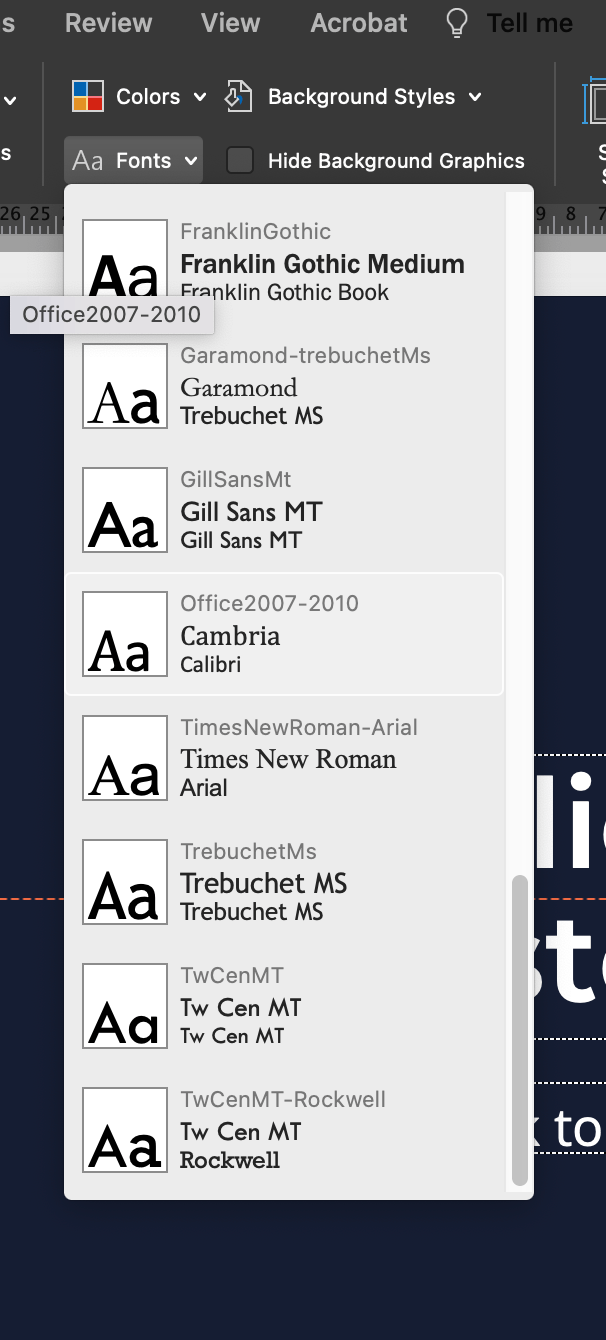Image resolution: width=606 pixels, height=1340 pixels.
Task: Click the Aa Fonts icon
Action: point(88,161)
